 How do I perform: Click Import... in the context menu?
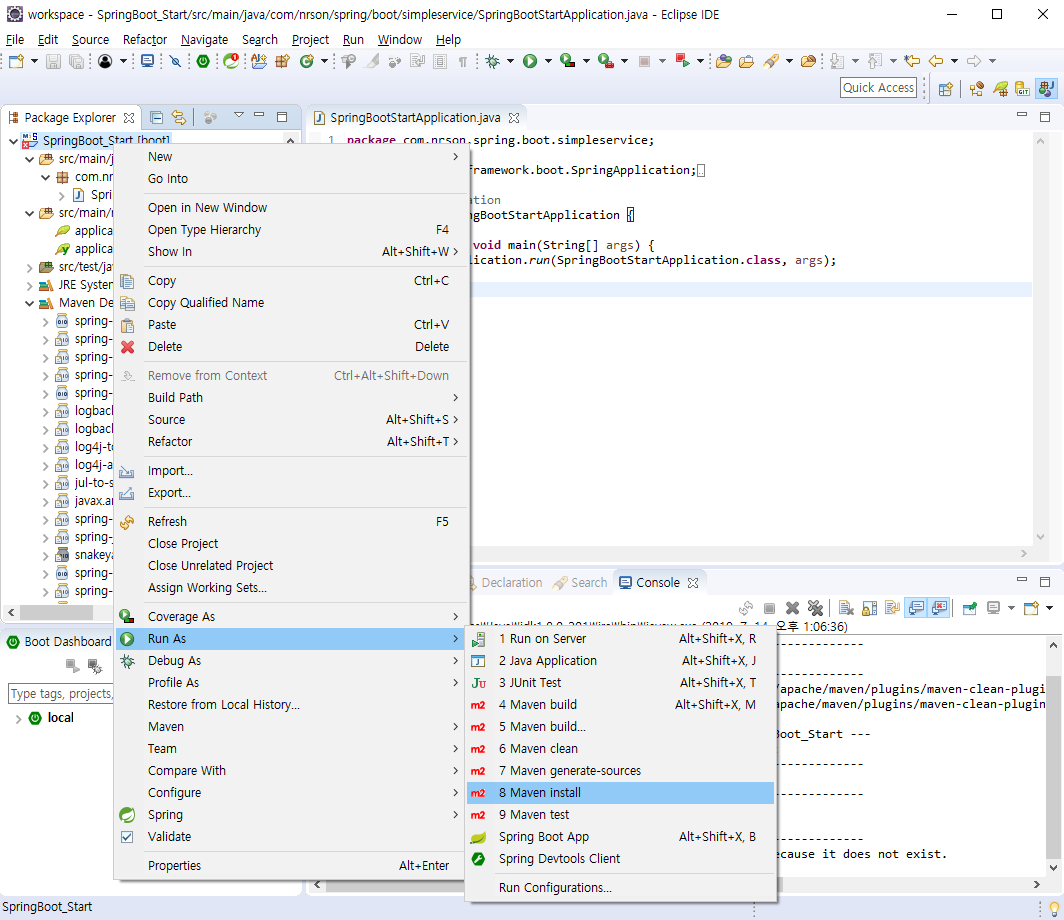292,470
